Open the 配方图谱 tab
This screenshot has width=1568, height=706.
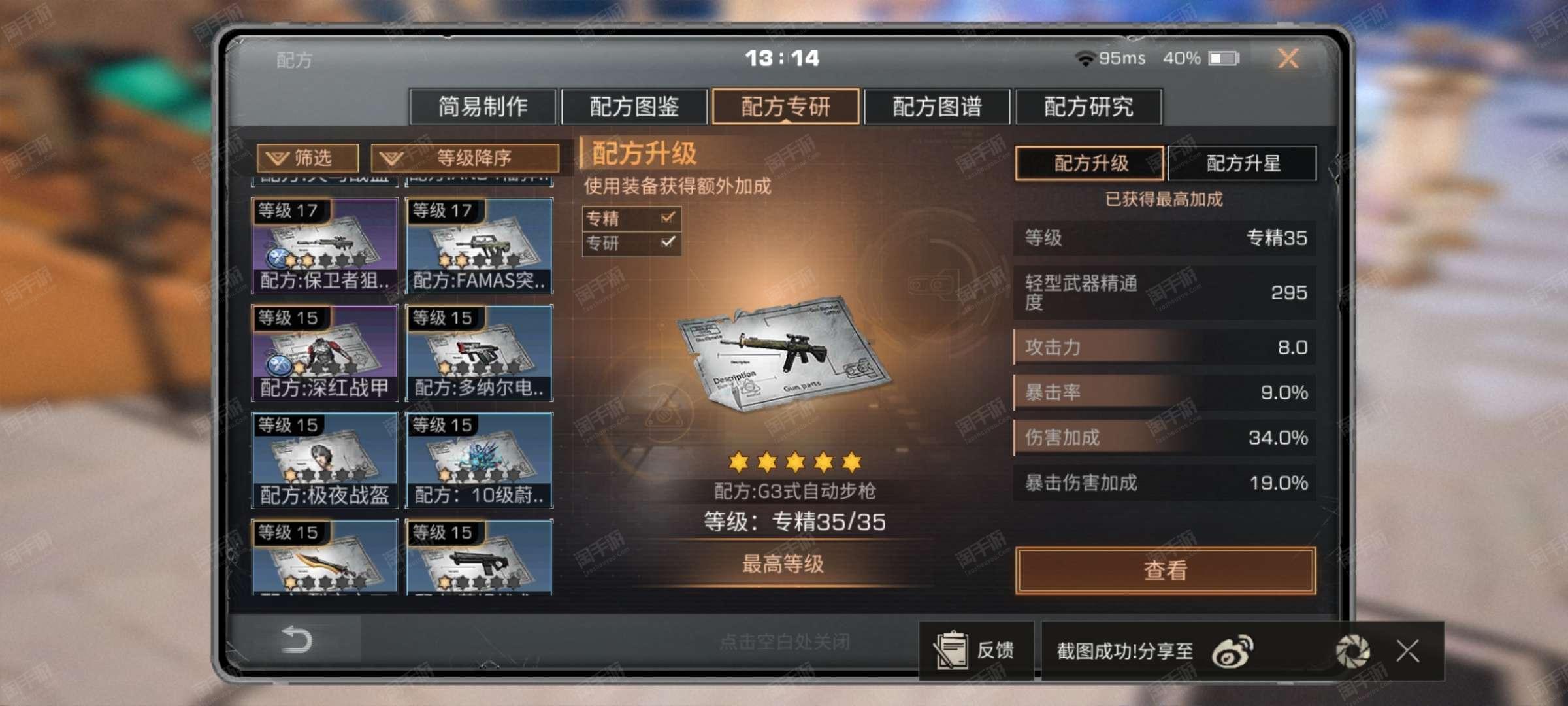(937, 106)
